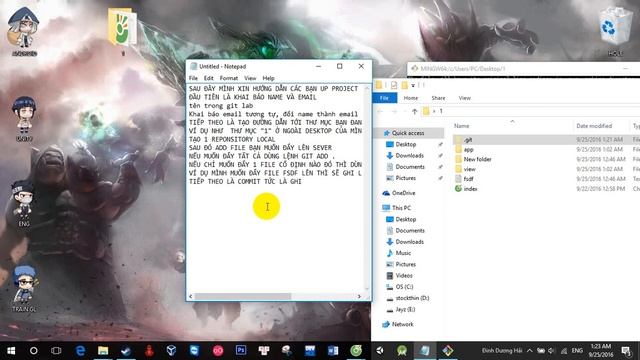Switch to the Home ribbon tab in Explorer
This screenshot has height=360, width=640.
coord(411,98)
